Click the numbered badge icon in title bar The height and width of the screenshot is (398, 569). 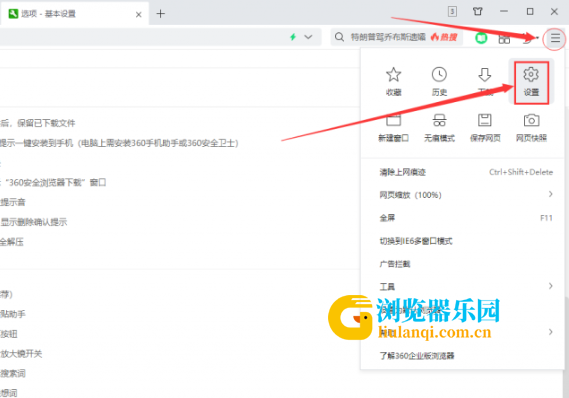click(x=452, y=12)
